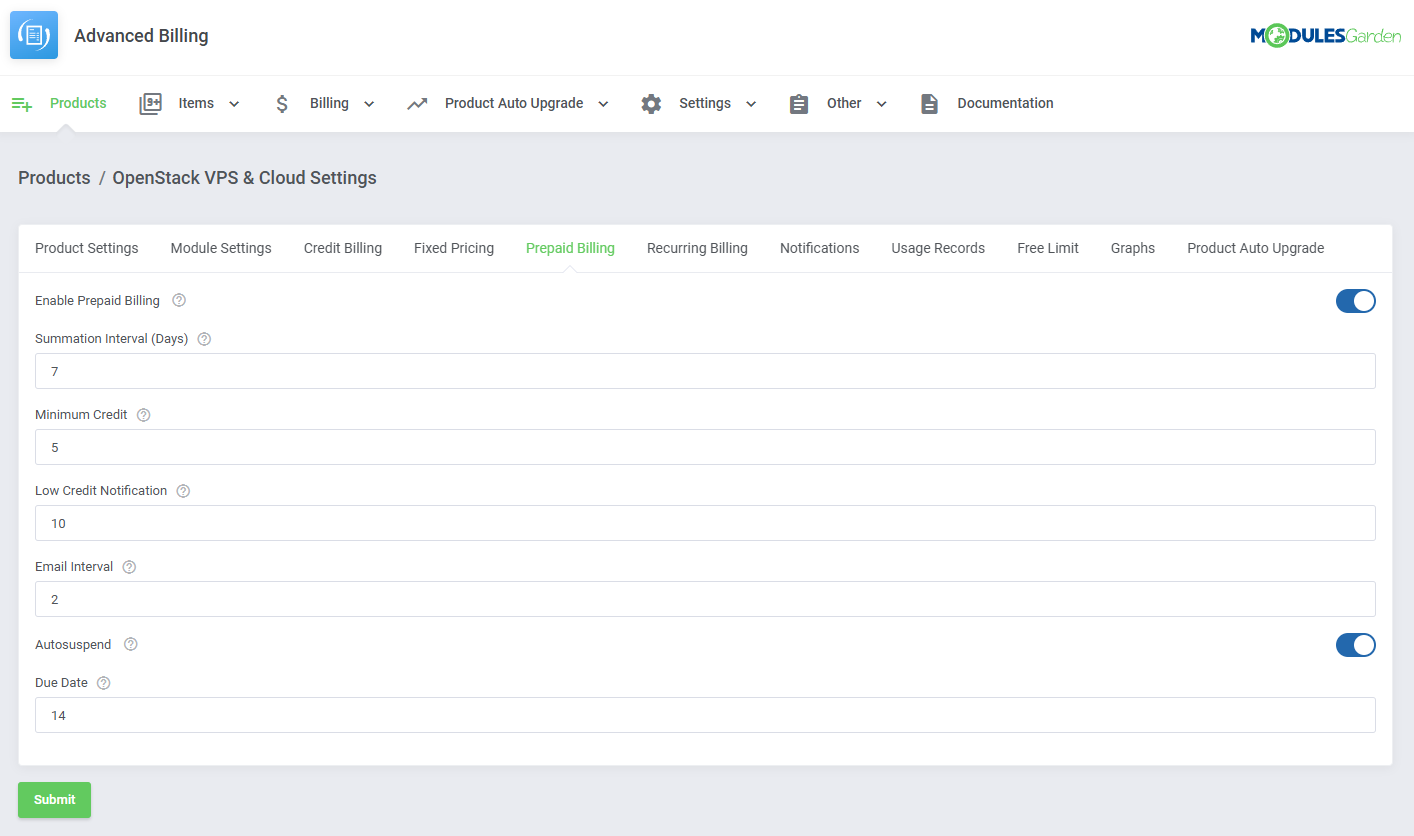This screenshot has width=1414, height=836.
Task: Select the Prepaid Billing tab
Action: [x=570, y=248]
